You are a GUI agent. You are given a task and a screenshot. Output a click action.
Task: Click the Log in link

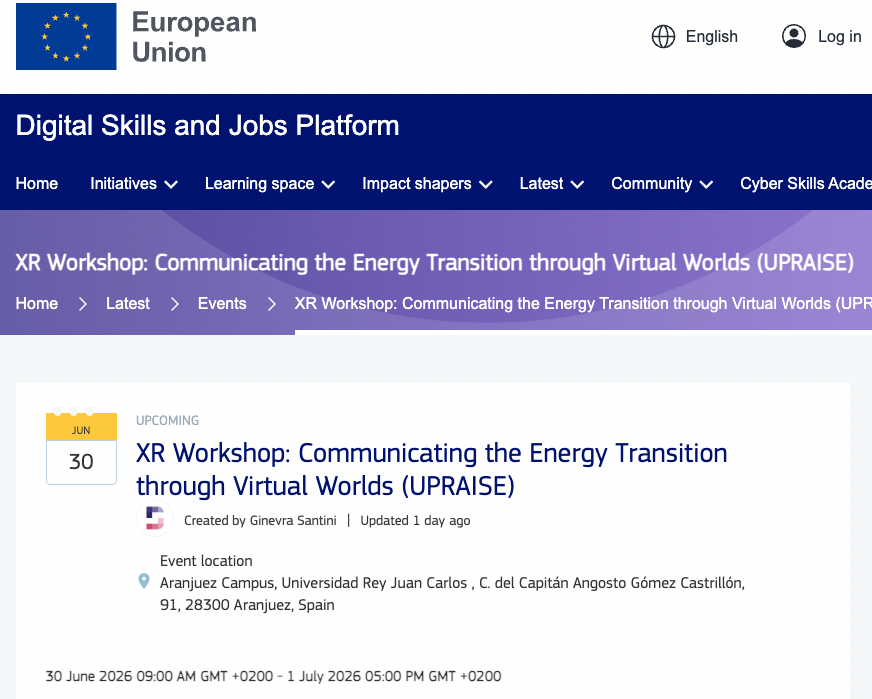(839, 37)
